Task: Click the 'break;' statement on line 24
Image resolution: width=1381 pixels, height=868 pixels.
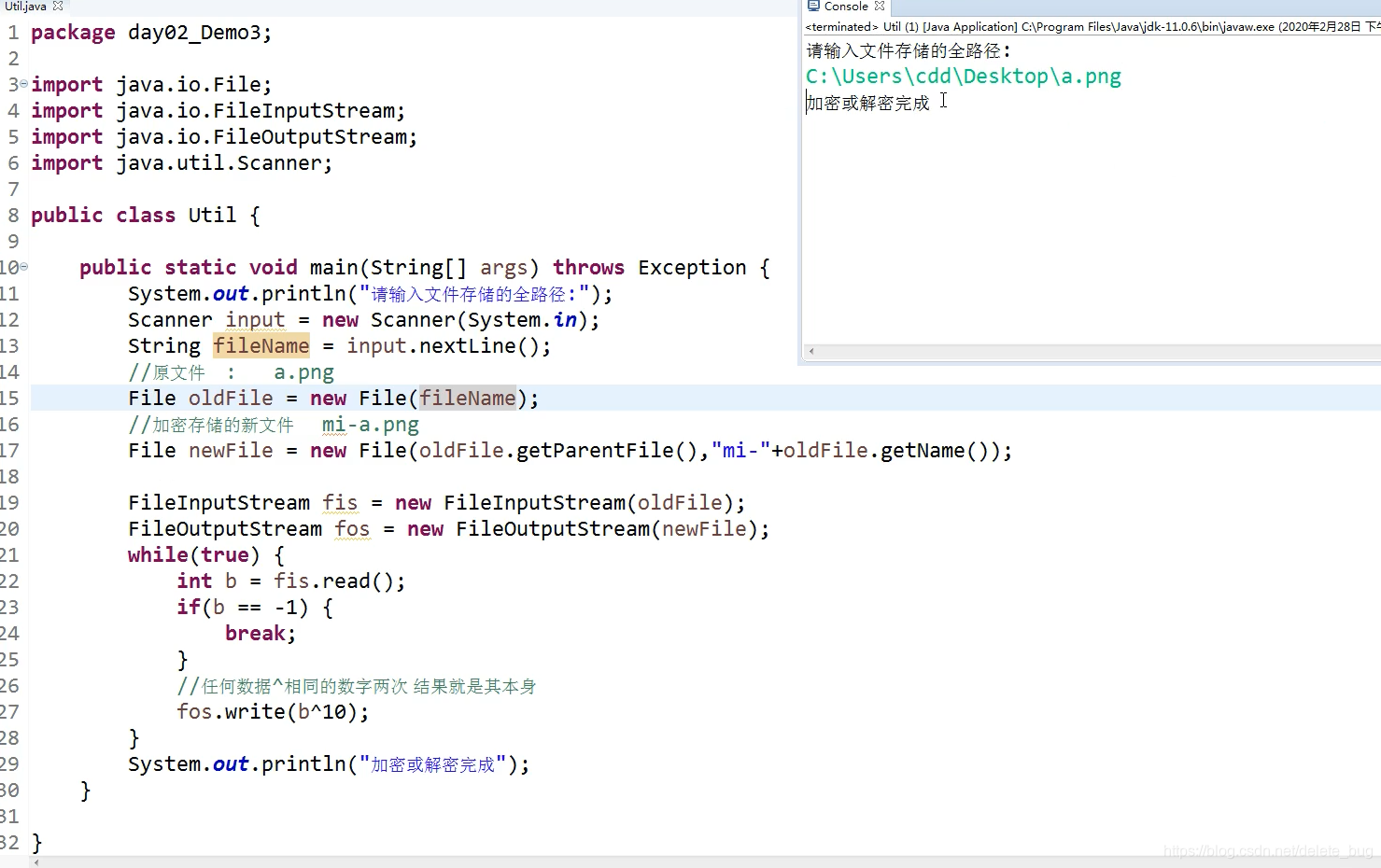Action: 261,634
